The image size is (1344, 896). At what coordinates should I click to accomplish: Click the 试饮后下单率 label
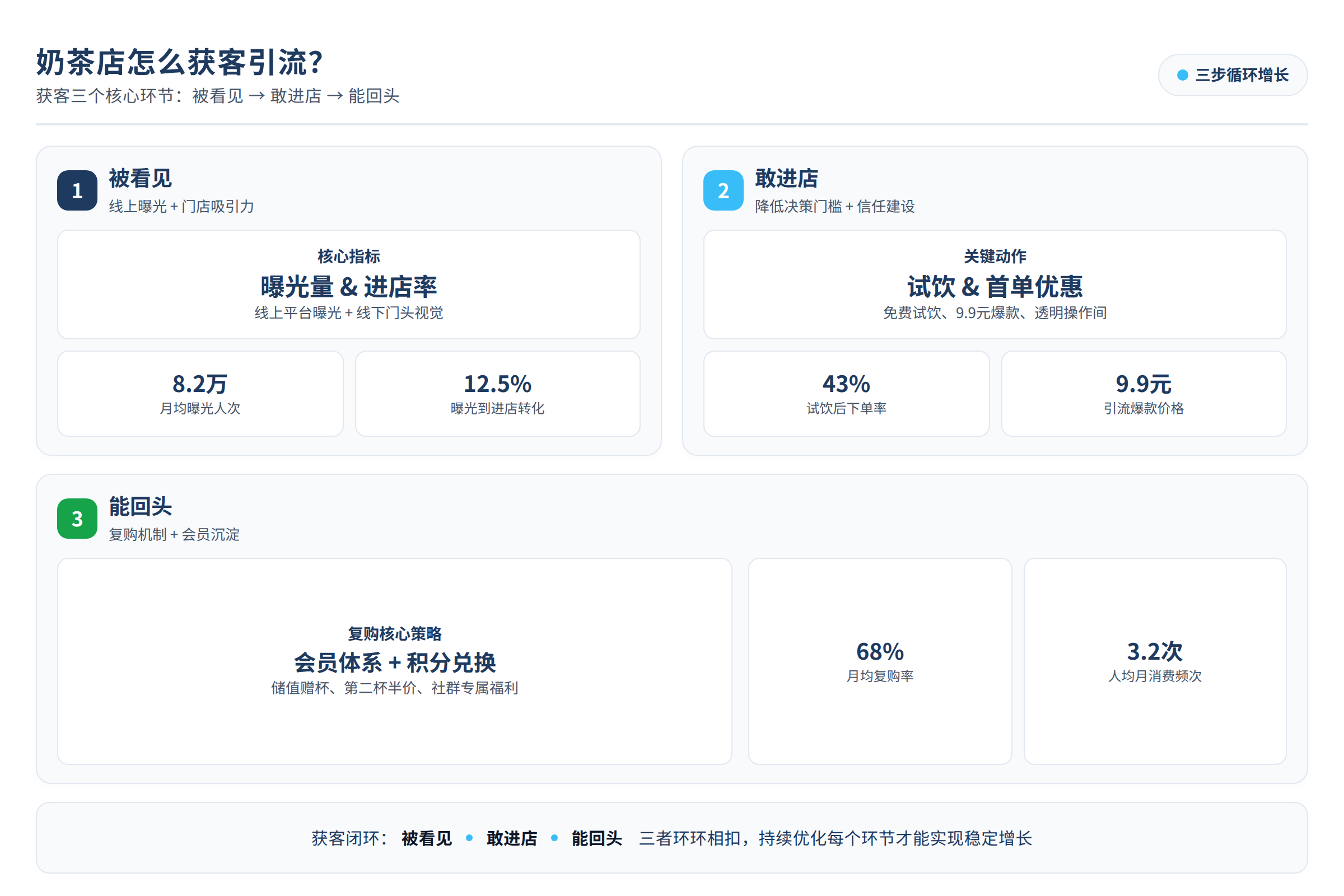pyautogui.click(x=846, y=408)
